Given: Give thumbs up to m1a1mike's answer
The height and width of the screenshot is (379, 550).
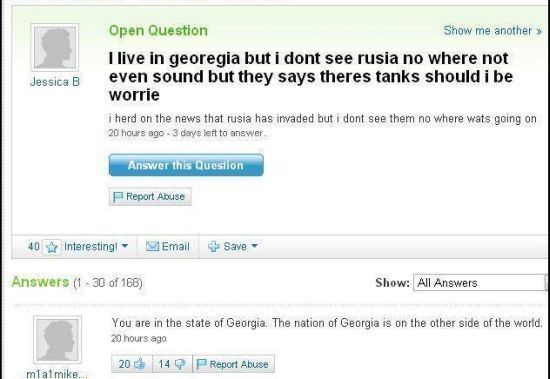Looking at the screenshot, I should click(x=139, y=364).
